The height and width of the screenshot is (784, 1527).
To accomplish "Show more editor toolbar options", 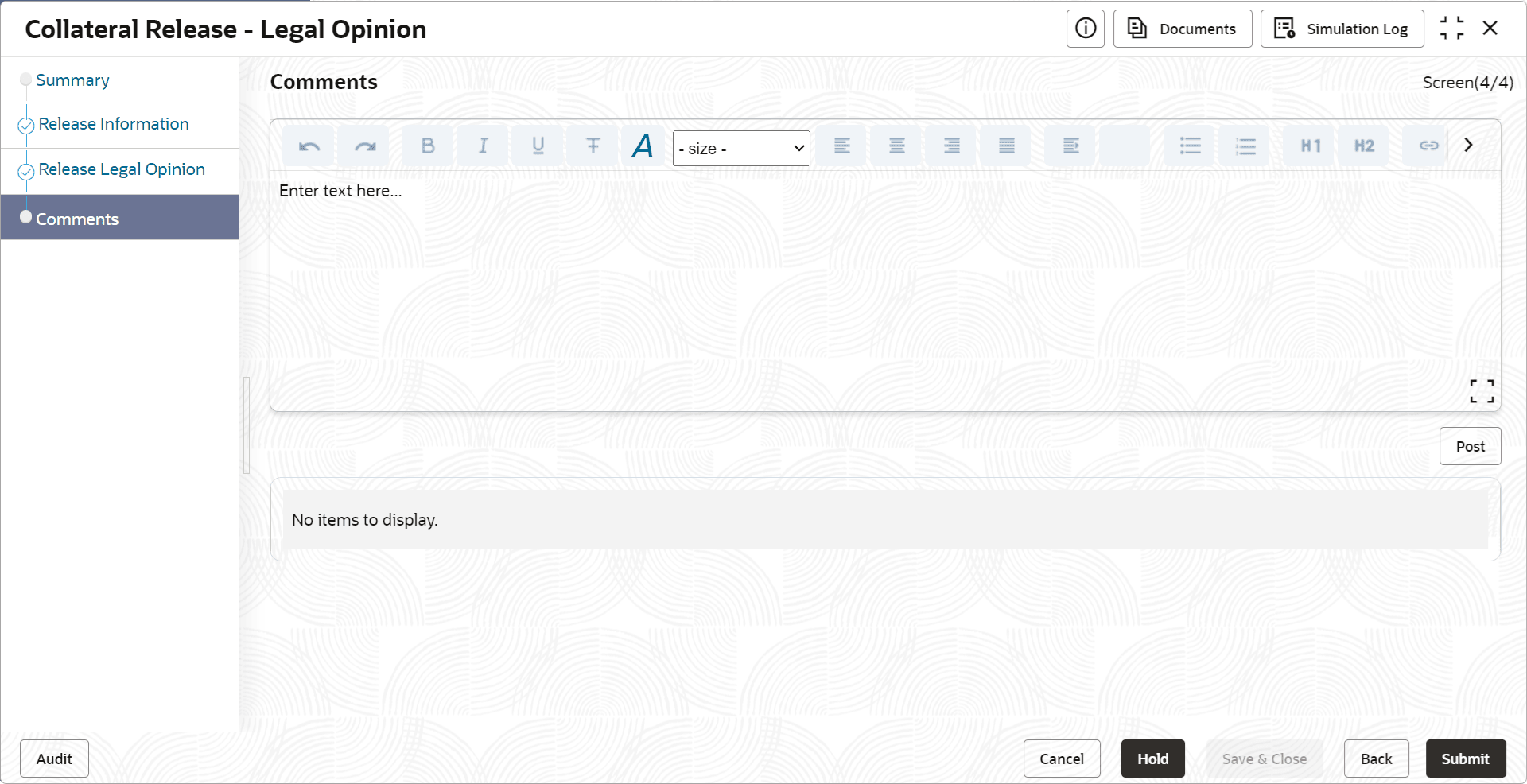I will click(1469, 145).
